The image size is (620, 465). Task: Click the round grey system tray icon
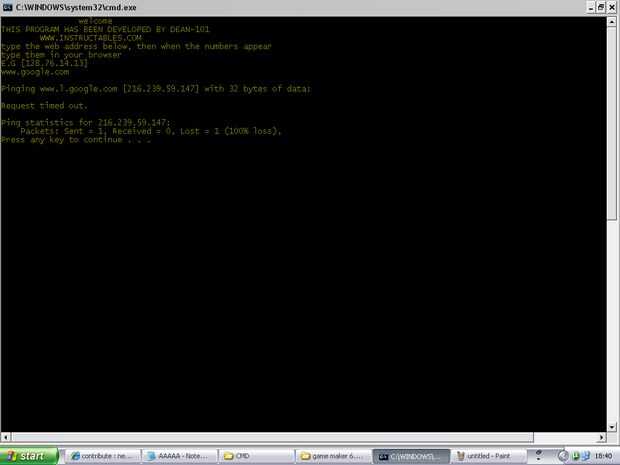pyautogui.click(x=563, y=456)
